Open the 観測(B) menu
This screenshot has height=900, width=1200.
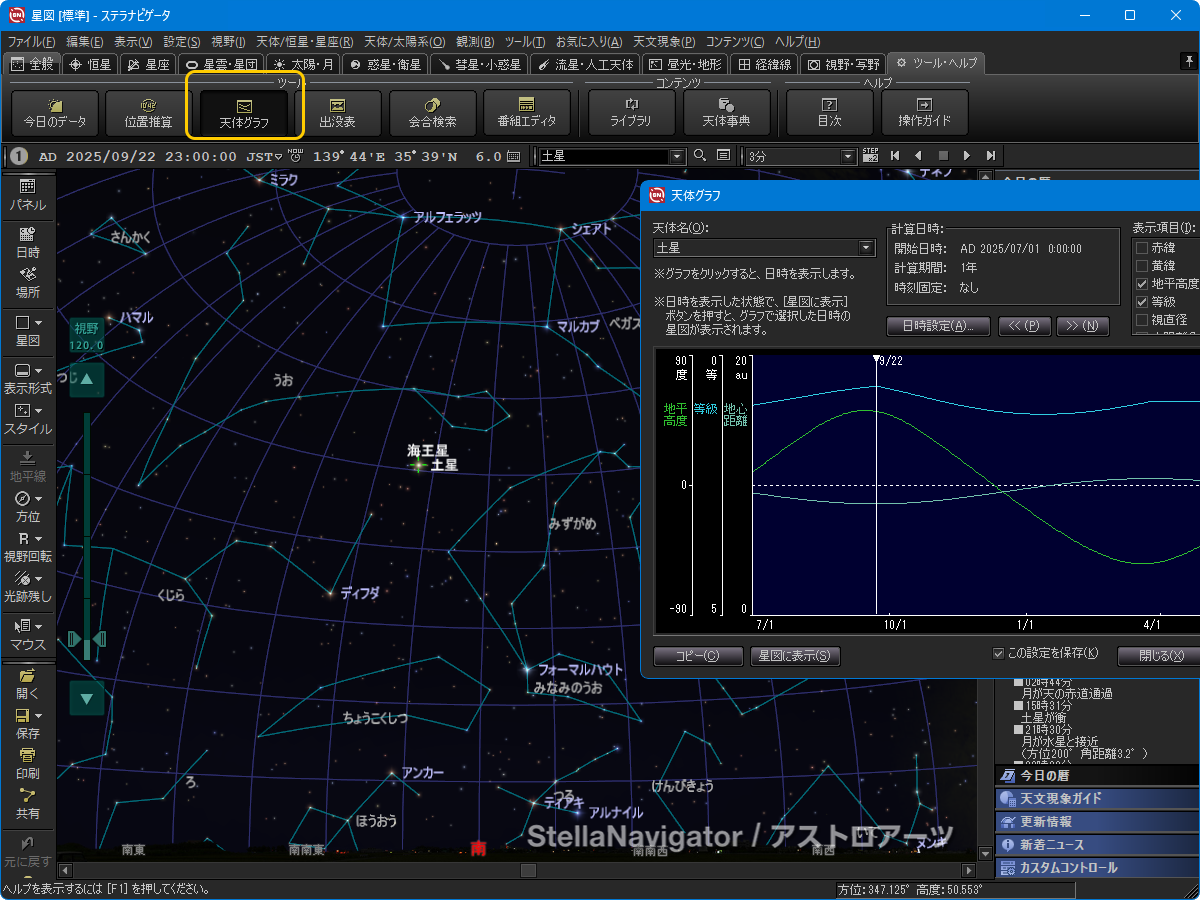[475, 42]
